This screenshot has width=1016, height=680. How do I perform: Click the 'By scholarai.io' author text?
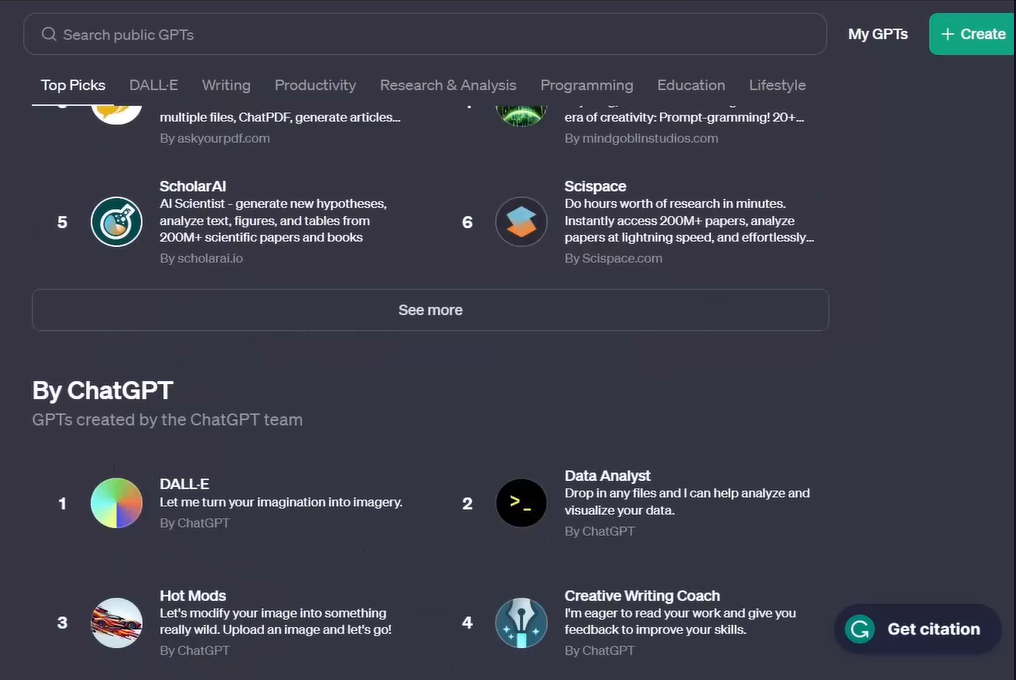202,258
